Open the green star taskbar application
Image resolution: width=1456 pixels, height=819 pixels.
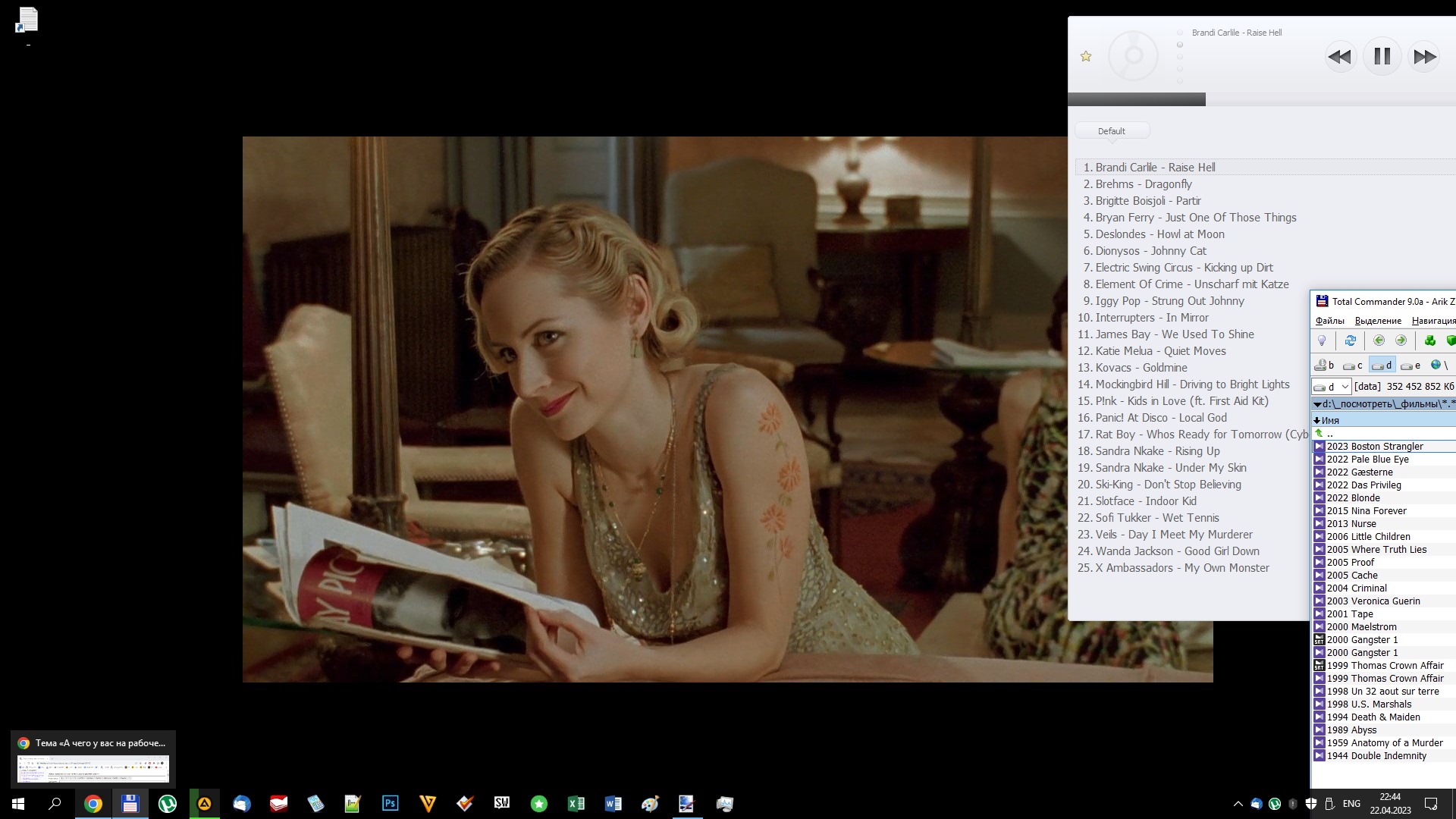point(538,804)
